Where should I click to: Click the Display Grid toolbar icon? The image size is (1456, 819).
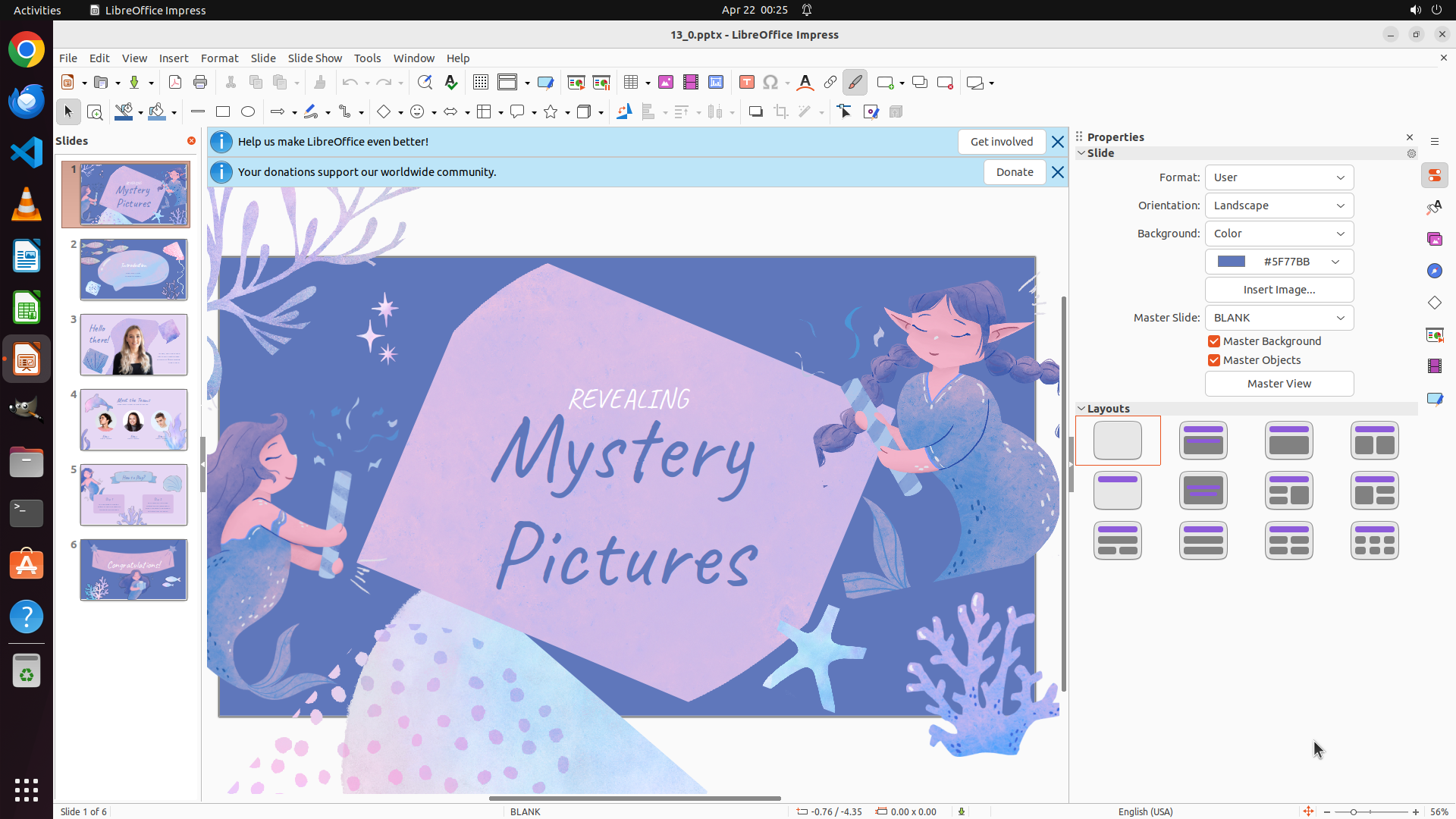pyautogui.click(x=481, y=83)
